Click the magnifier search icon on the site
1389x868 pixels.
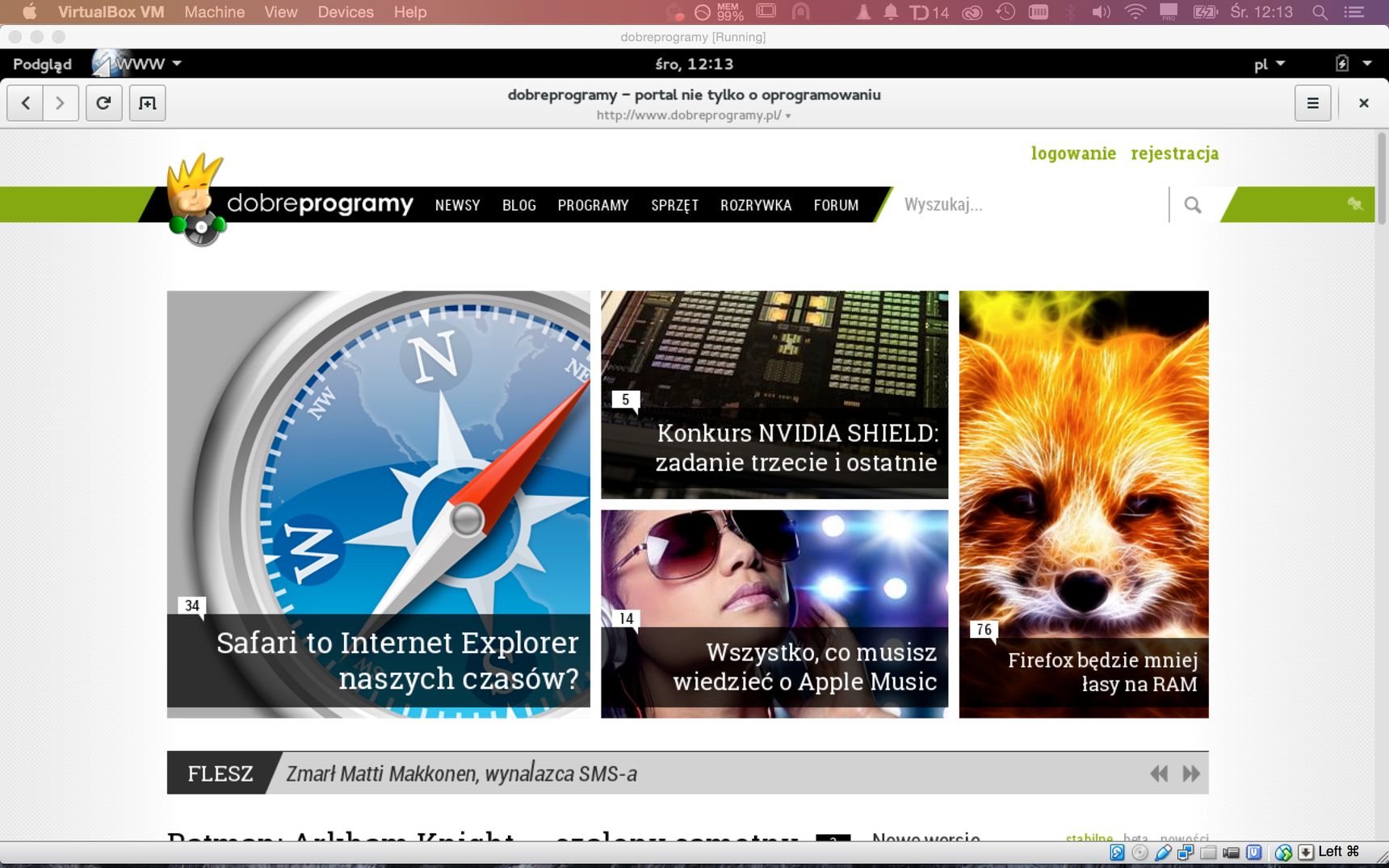point(1193,205)
